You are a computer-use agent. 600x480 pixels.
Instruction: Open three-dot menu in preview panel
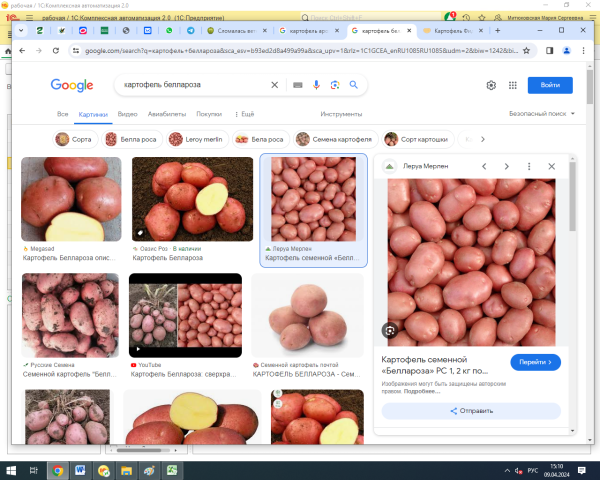click(x=529, y=166)
